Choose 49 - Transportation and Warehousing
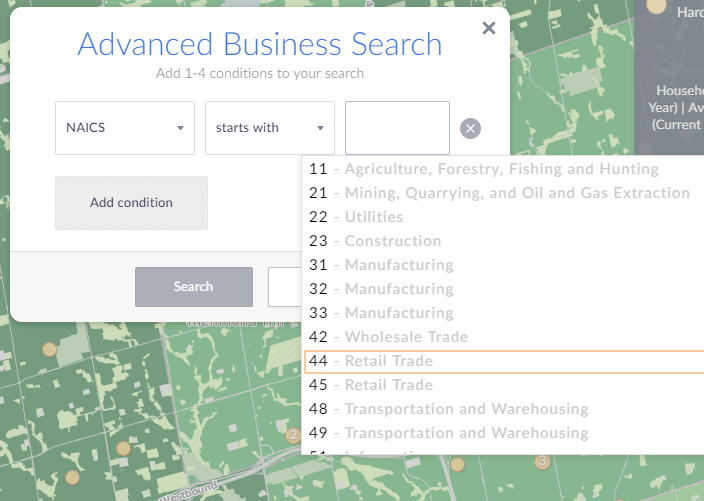 (x=448, y=433)
